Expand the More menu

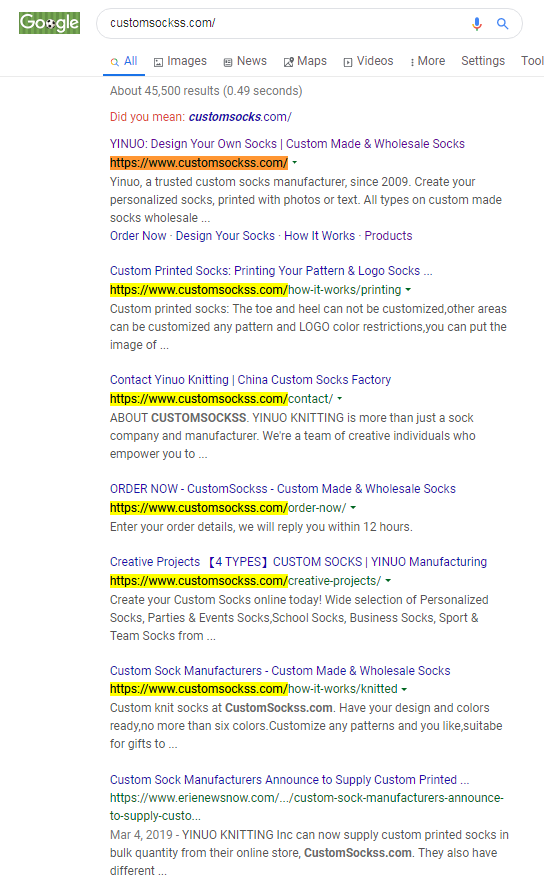pyautogui.click(x=427, y=61)
